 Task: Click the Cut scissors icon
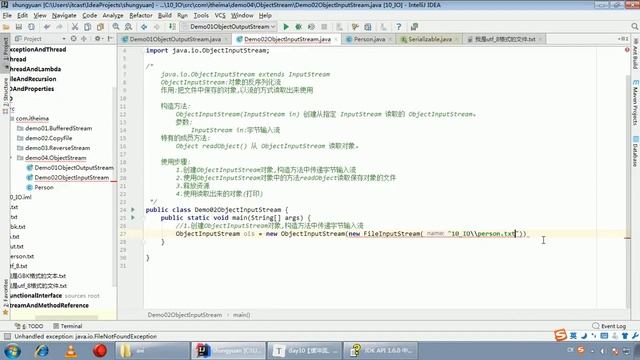click(75, 27)
